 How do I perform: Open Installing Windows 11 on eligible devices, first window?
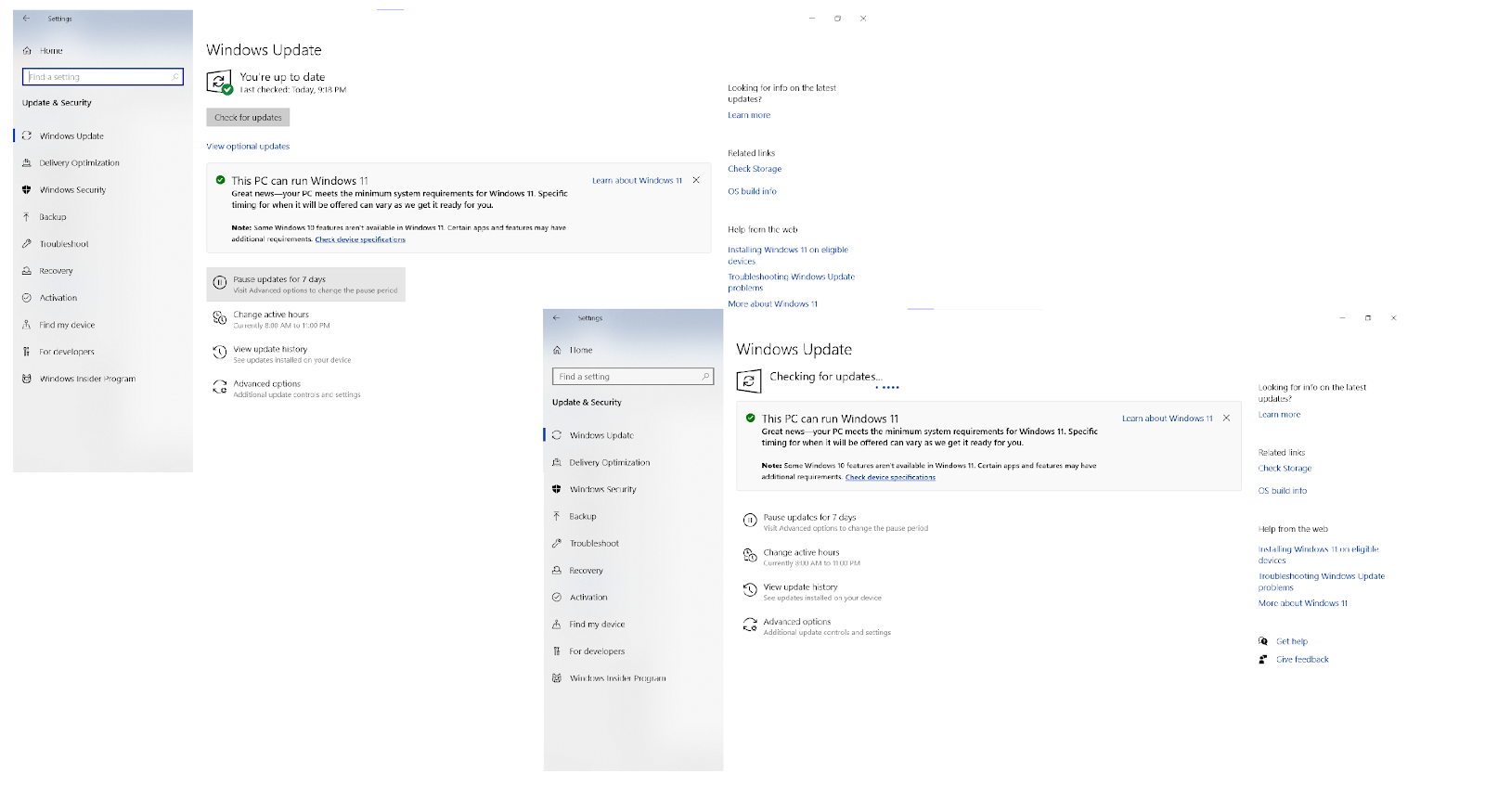tap(788, 255)
